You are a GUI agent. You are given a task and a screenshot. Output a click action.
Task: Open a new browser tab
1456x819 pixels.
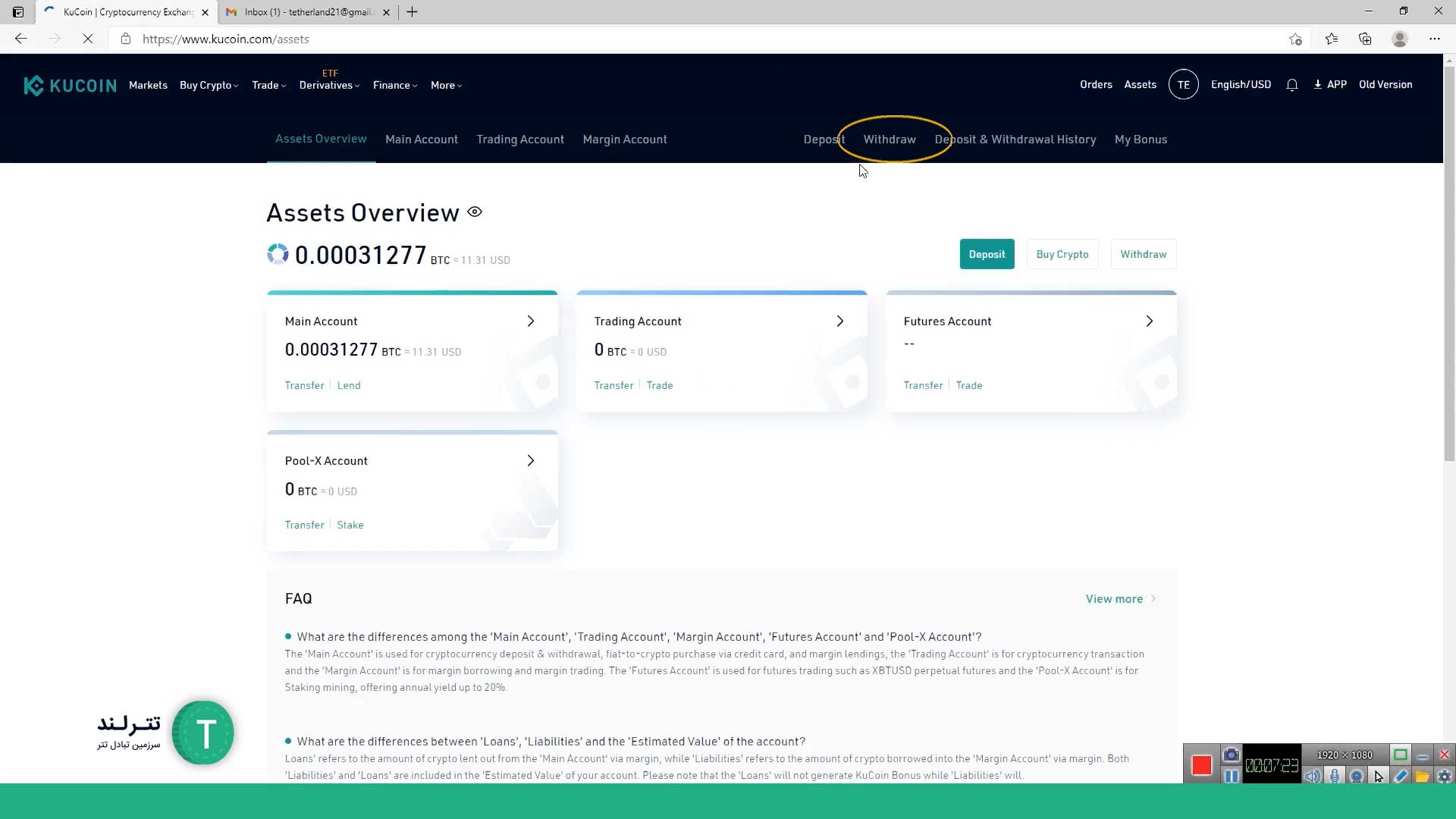(x=412, y=12)
